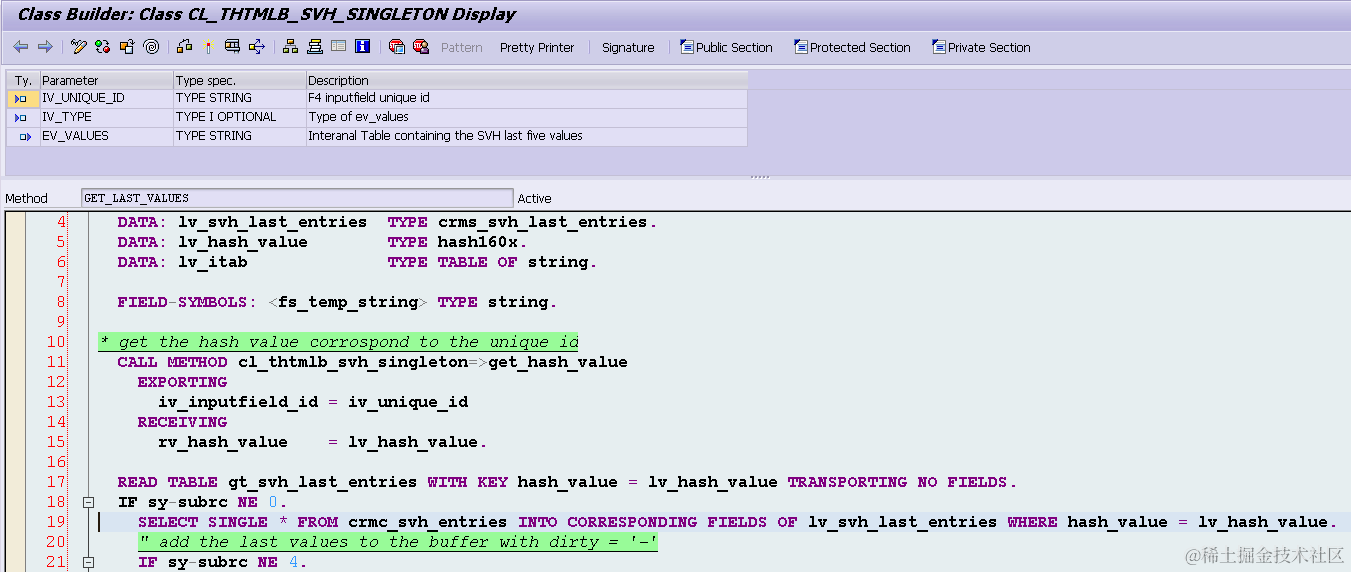The width and height of the screenshot is (1351, 572).
Task: Jump to the Private Section
Action: (x=981, y=47)
